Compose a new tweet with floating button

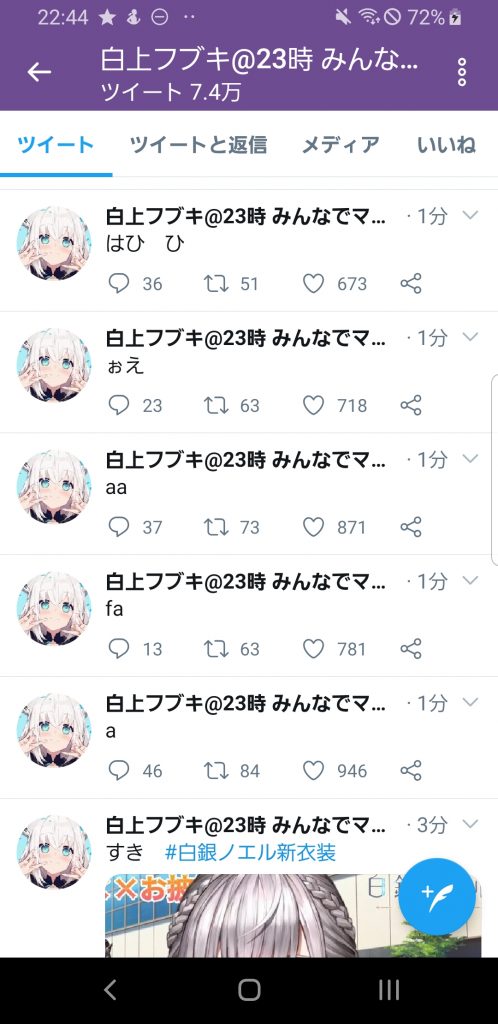[x=437, y=896]
